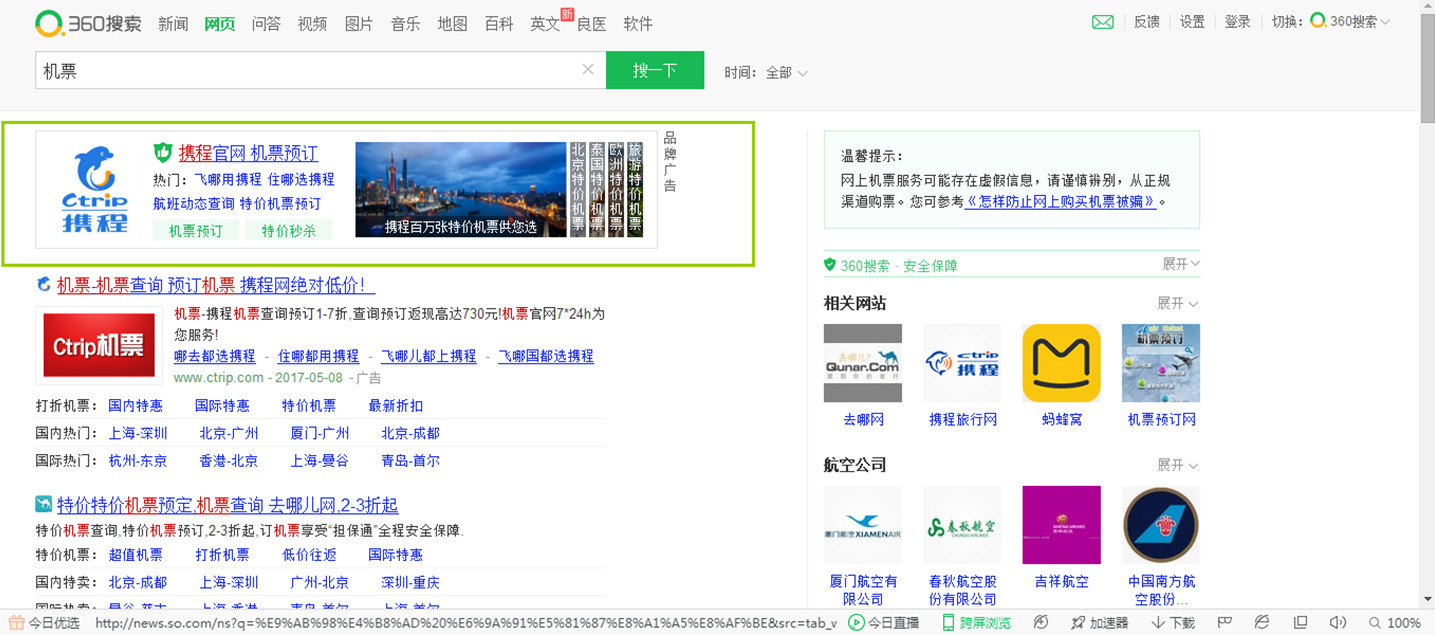The height and width of the screenshot is (635, 1435).
Task: Open the 怎样防止网上购买机票被骗 link
Action: coord(1060,201)
